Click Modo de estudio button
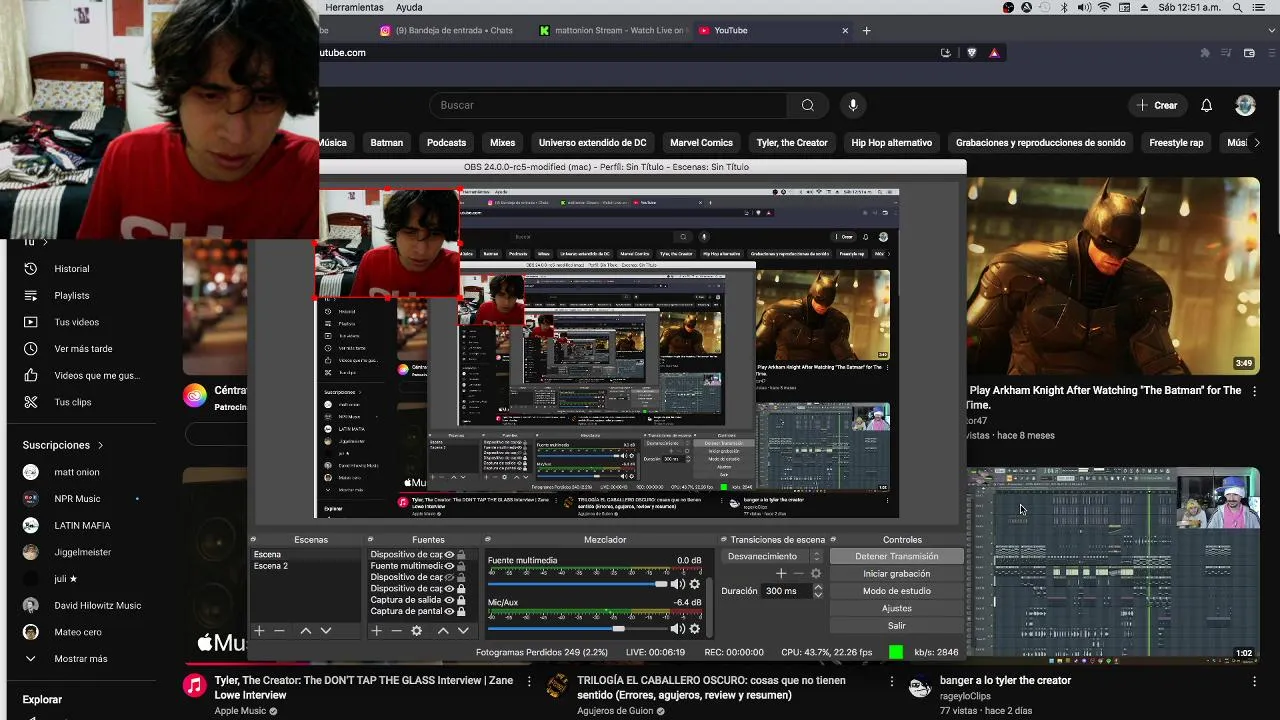Image resolution: width=1280 pixels, height=720 pixels. tap(896, 591)
